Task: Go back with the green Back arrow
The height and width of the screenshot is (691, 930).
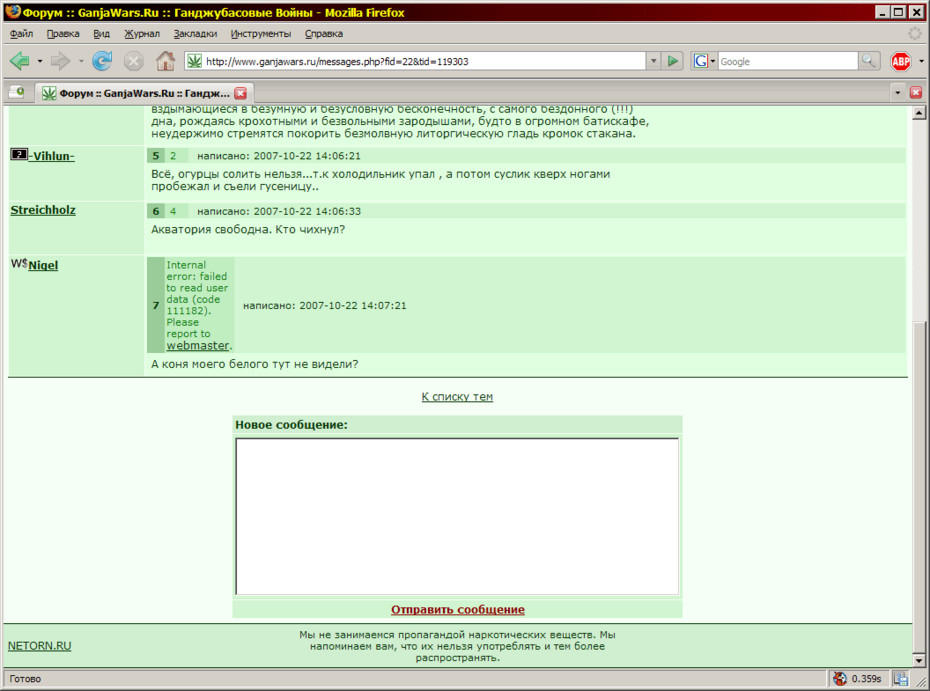Action: 20,60
